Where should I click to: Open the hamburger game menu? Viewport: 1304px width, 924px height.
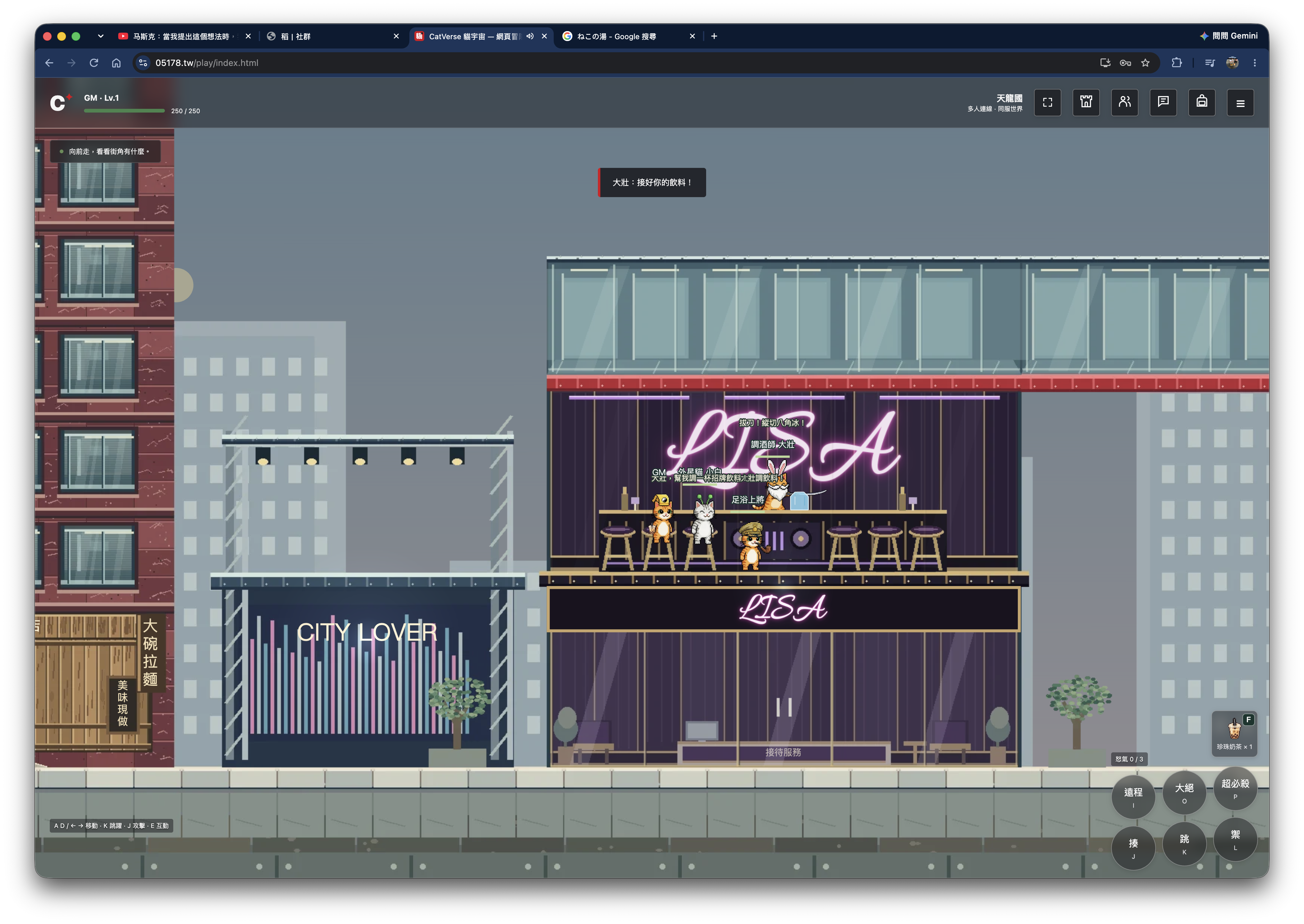coord(1240,103)
